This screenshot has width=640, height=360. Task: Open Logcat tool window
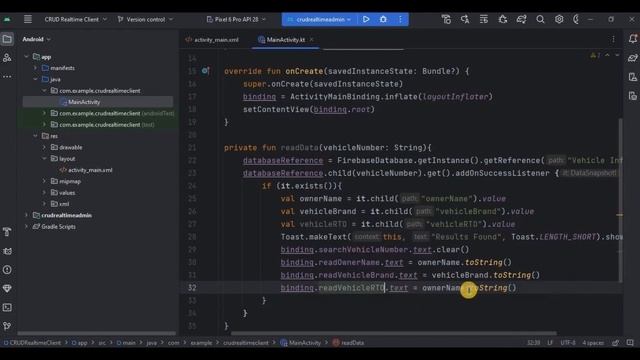point(7,251)
